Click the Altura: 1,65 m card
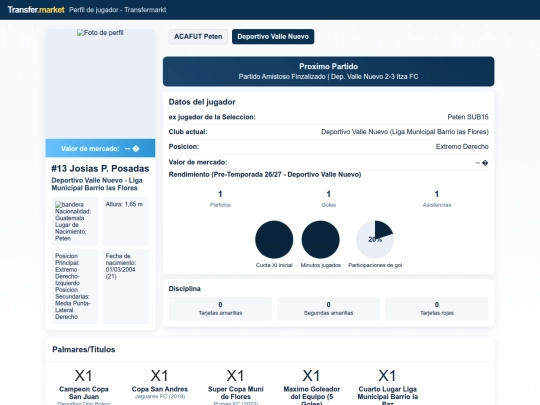The height and width of the screenshot is (405, 540). point(125,221)
